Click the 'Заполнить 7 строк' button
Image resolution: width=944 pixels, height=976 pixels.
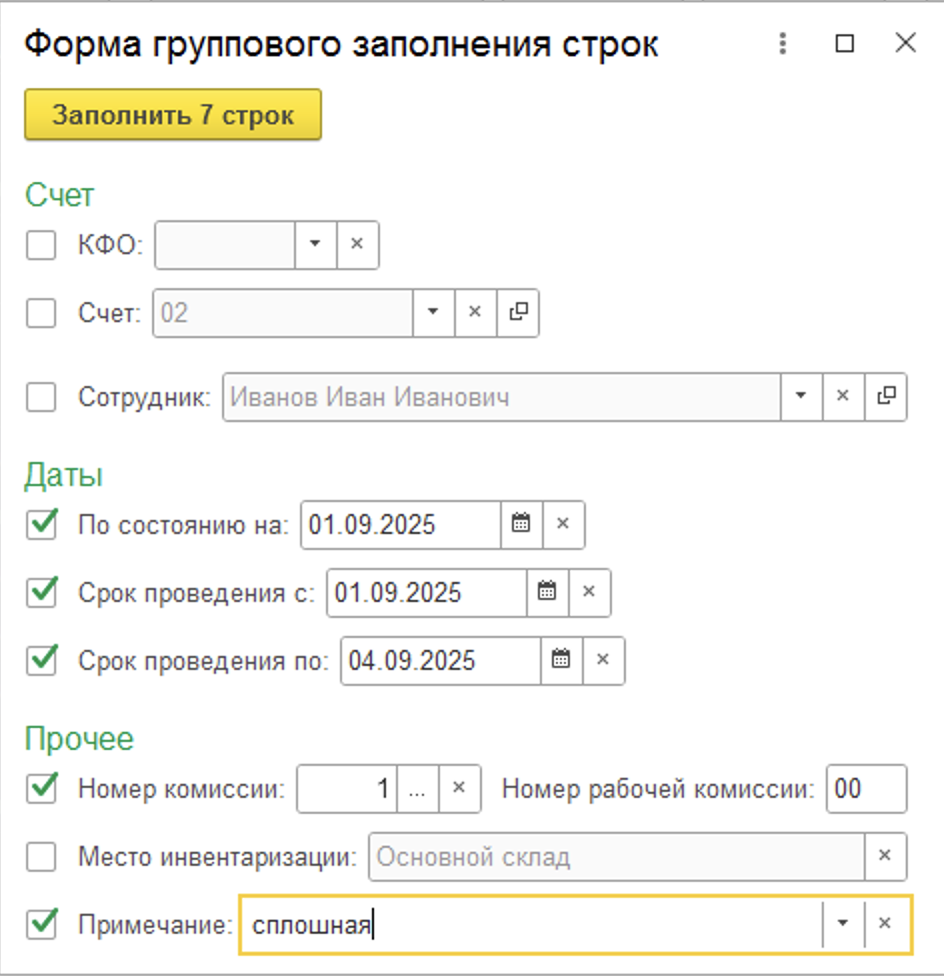[x=173, y=115]
